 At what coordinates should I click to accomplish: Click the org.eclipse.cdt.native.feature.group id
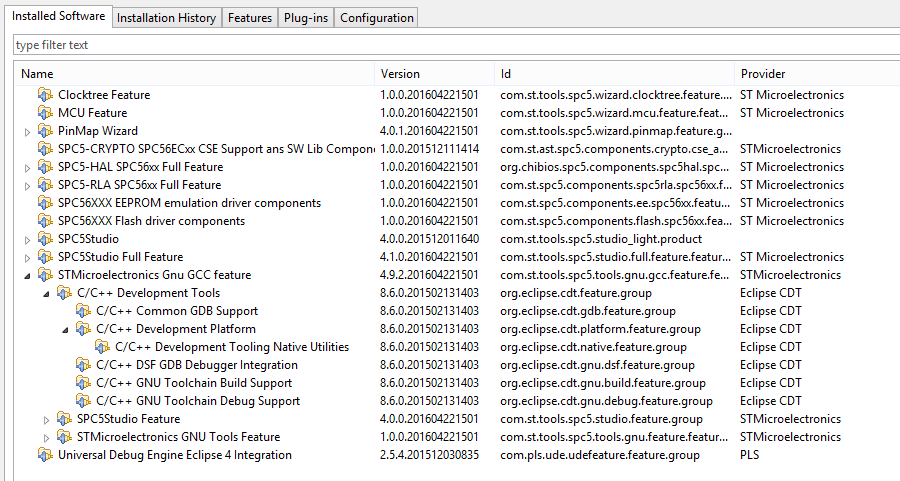tap(593, 347)
